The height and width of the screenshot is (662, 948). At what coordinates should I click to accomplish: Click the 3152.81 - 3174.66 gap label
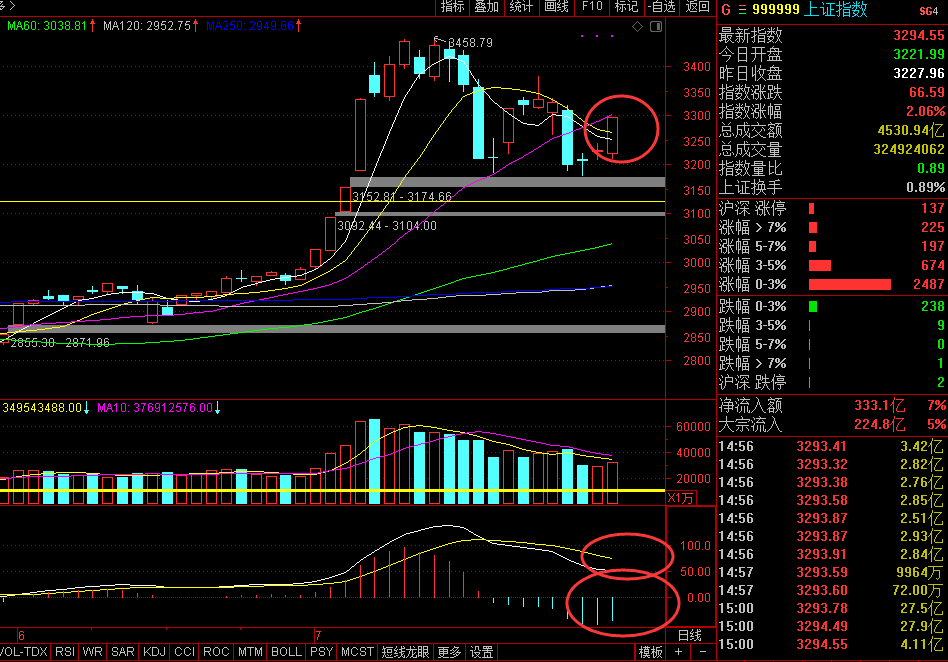pyautogui.click(x=402, y=196)
